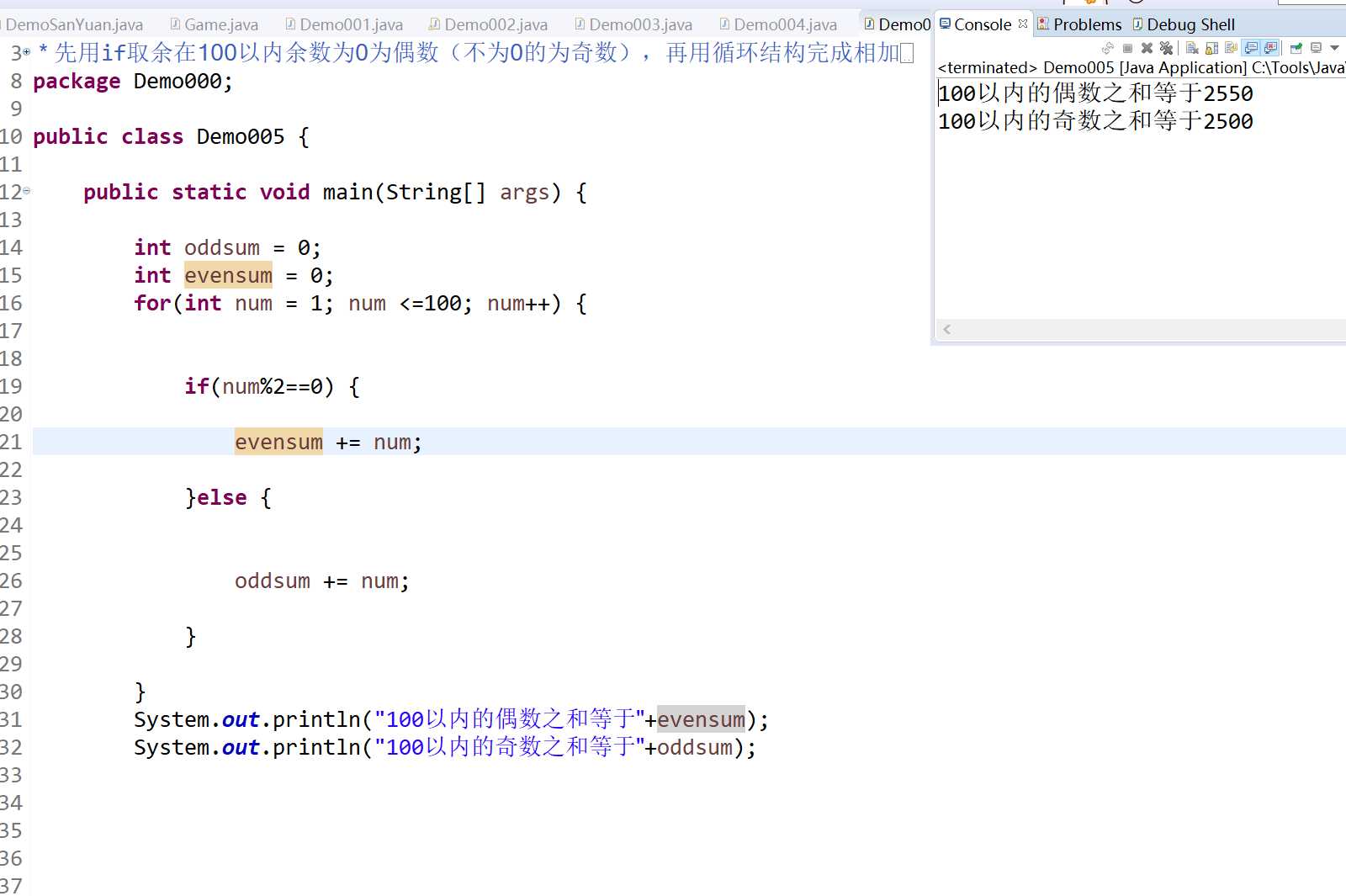
Task: Click the class name Demo005 on line 10
Action: 241,136
